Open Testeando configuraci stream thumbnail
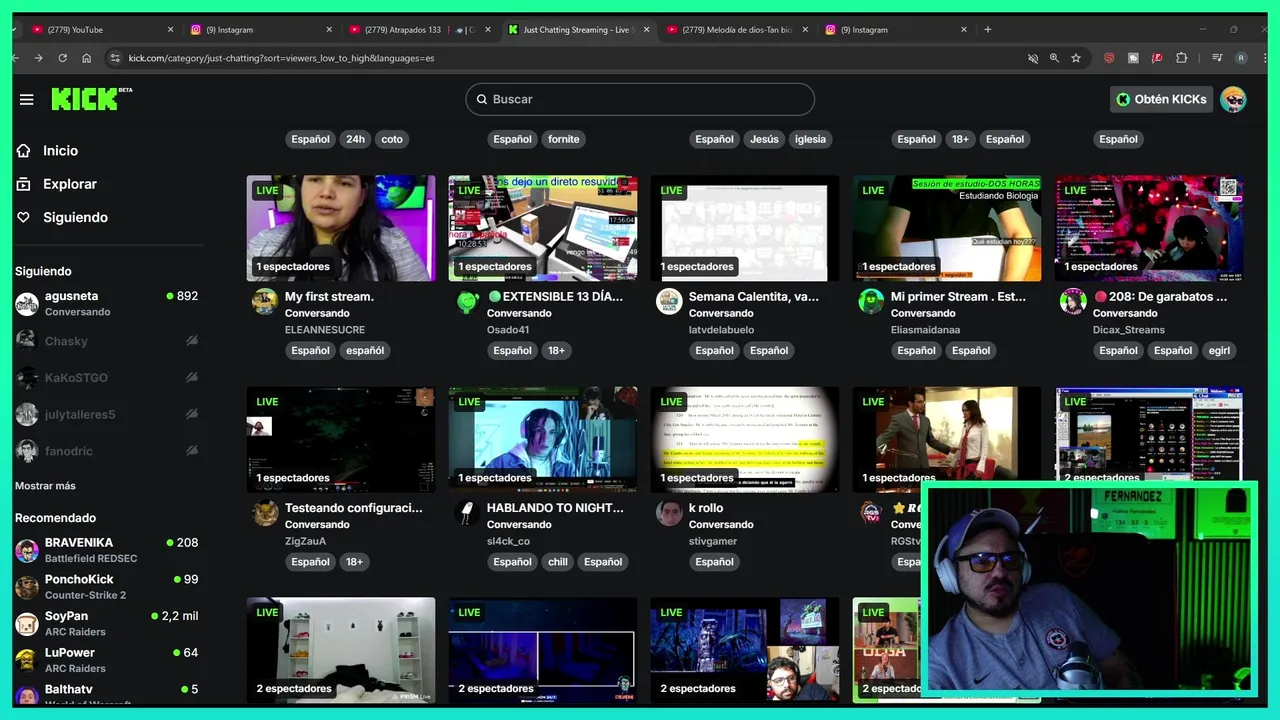Screen dimensions: 1280x720 341,439
